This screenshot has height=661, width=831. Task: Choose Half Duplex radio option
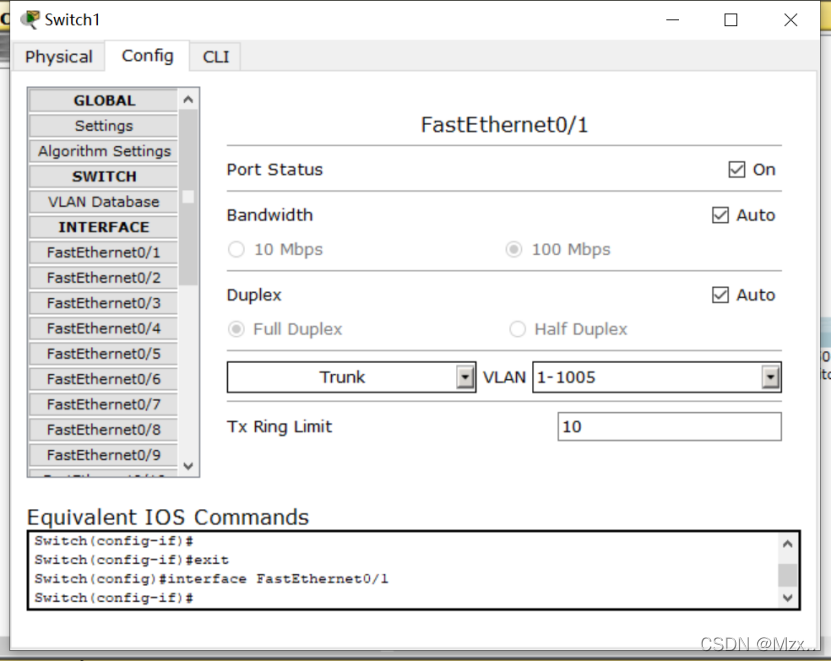click(518, 329)
